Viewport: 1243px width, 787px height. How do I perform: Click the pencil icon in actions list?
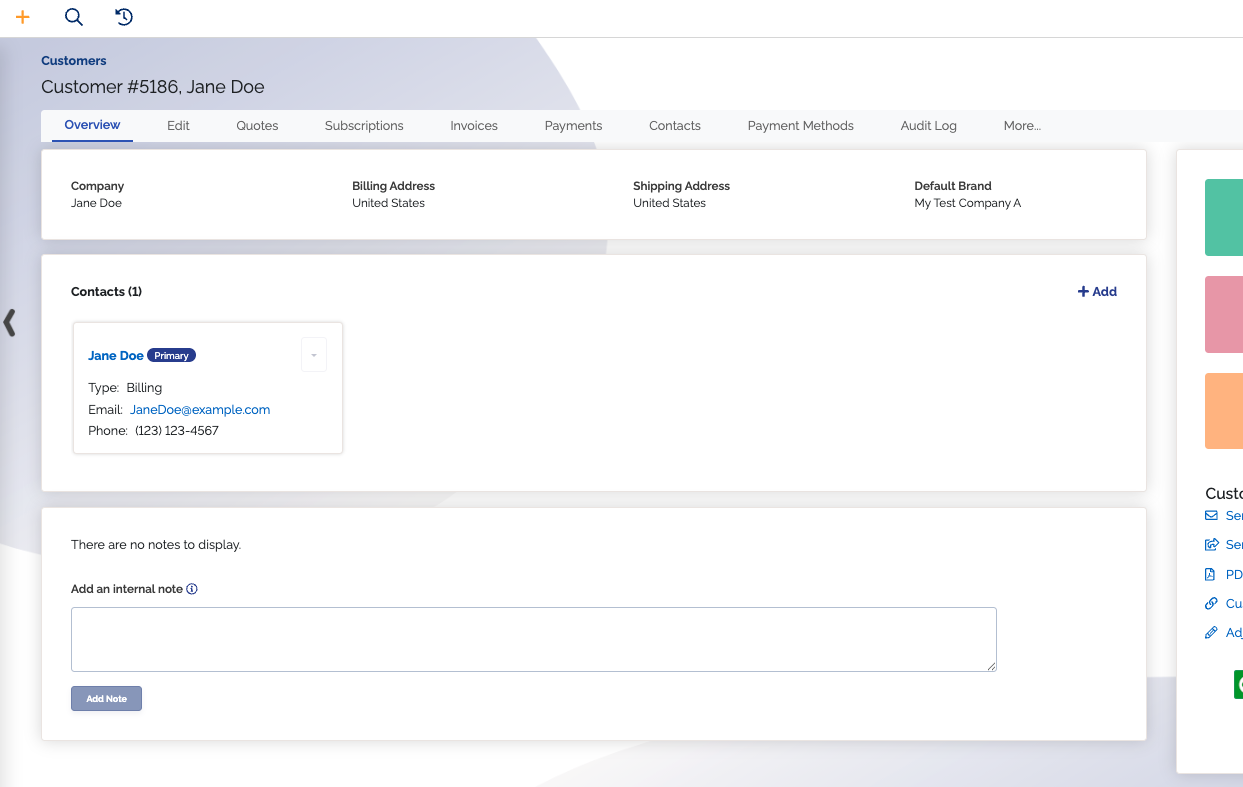tap(1211, 633)
